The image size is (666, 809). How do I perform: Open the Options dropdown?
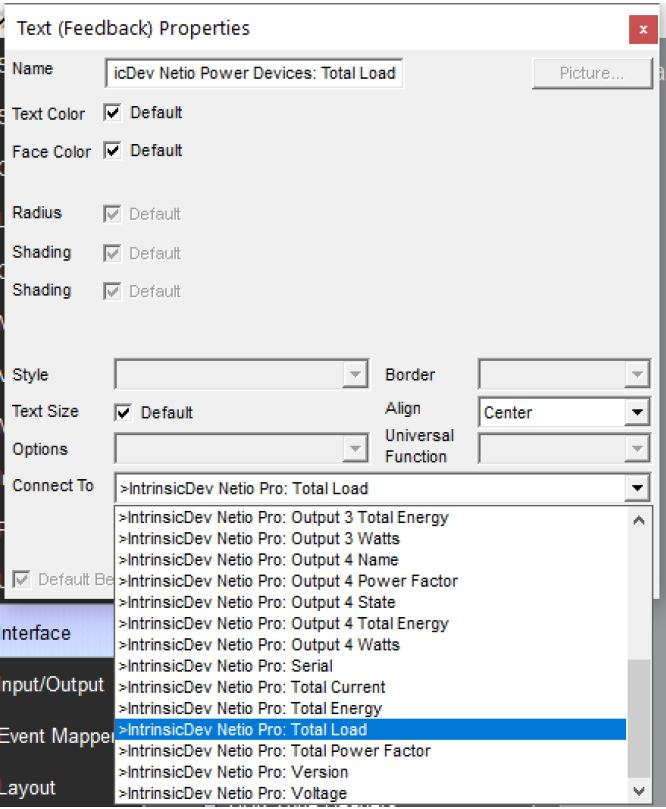click(355, 448)
